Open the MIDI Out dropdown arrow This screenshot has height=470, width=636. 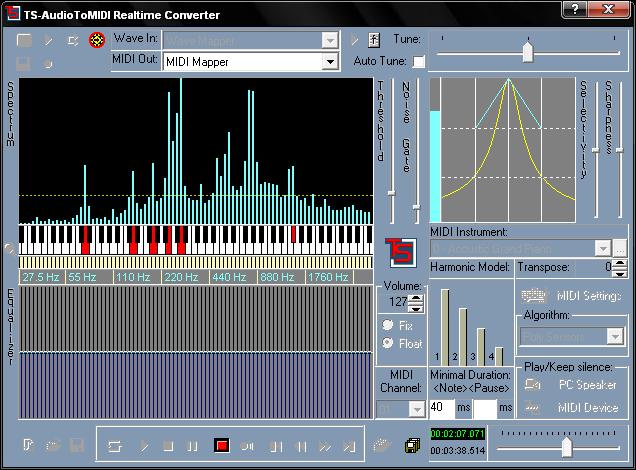click(330, 62)
